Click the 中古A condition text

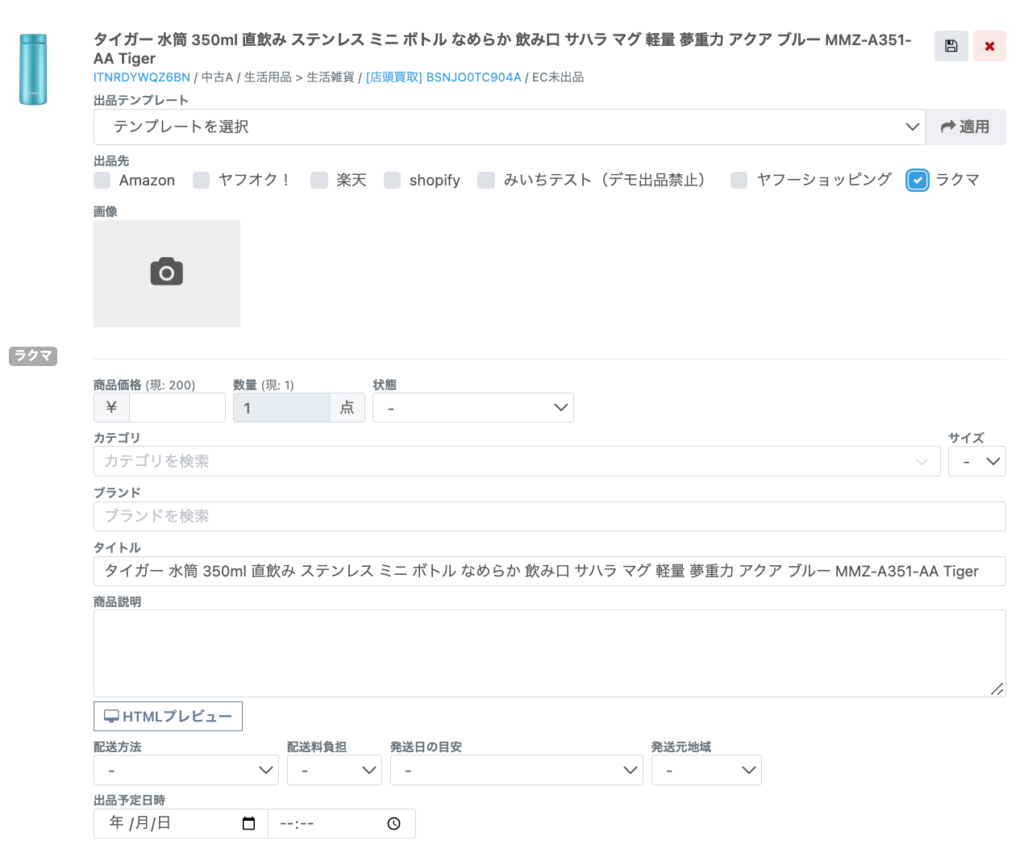tap(217, 77)
